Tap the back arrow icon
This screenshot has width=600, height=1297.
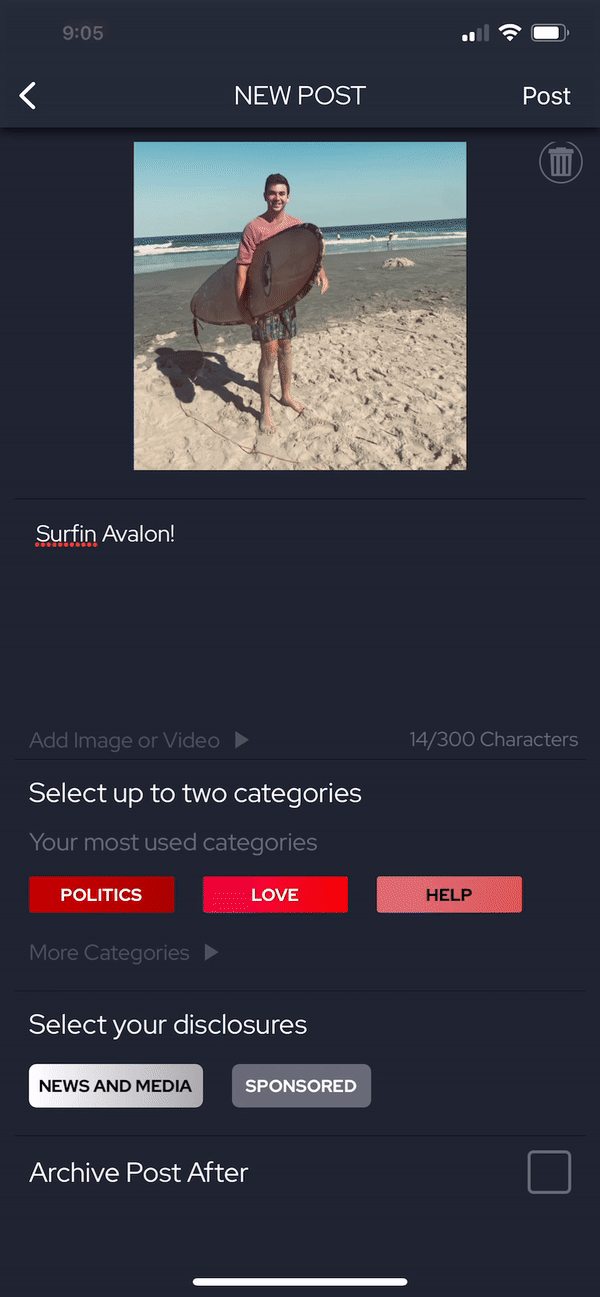[28, 96]
